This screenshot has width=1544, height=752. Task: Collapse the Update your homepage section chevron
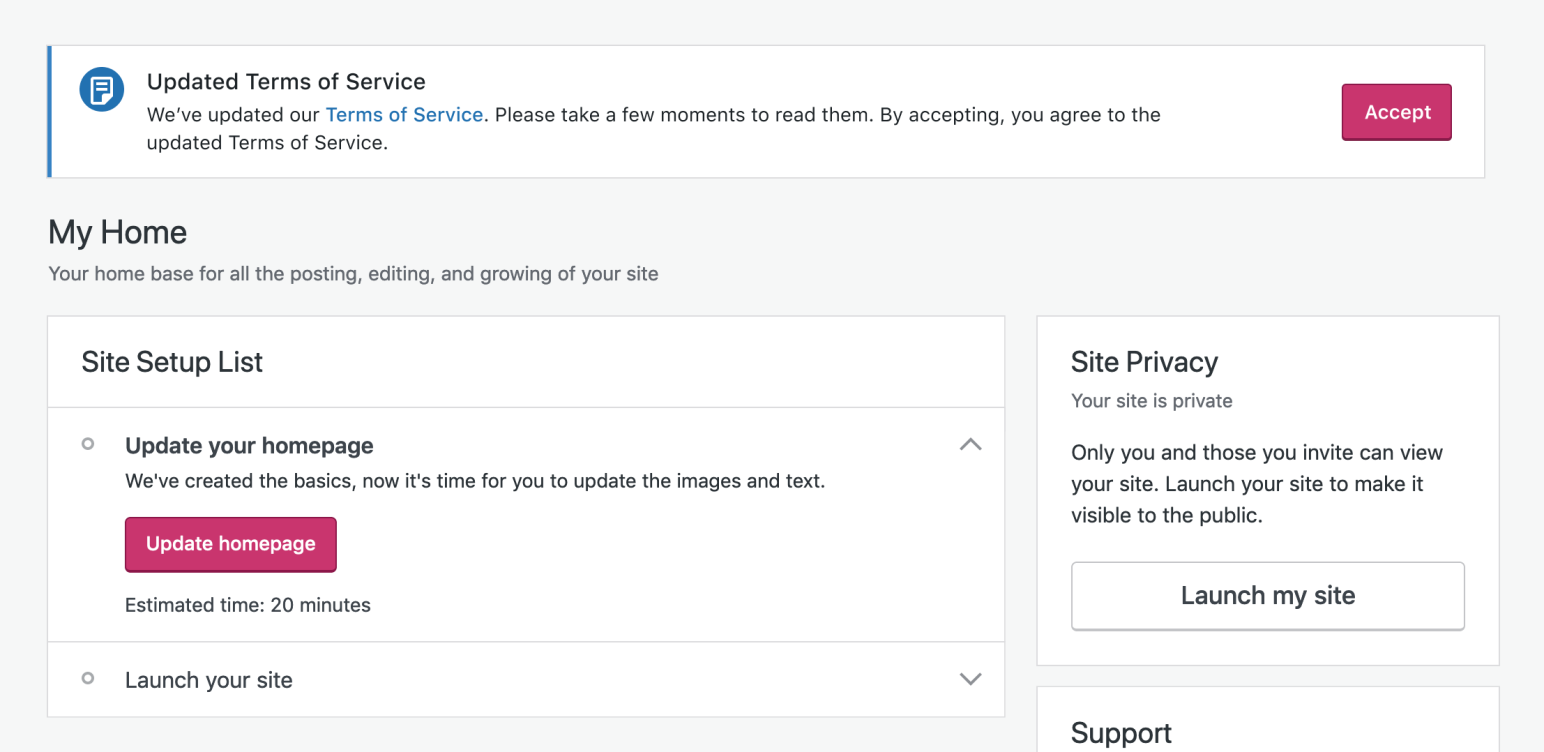point(970,445)
